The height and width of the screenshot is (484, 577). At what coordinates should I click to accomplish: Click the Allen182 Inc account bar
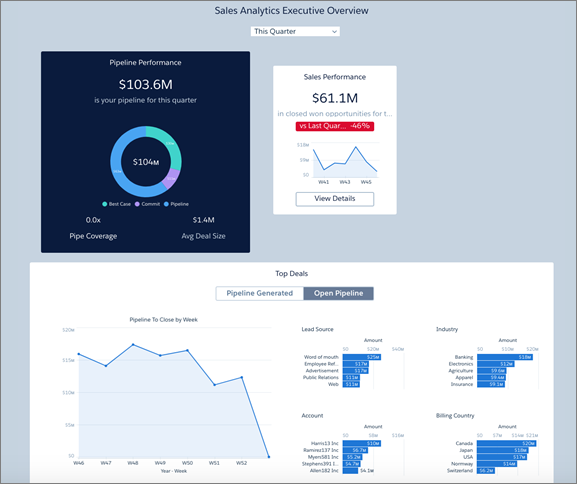350,470
